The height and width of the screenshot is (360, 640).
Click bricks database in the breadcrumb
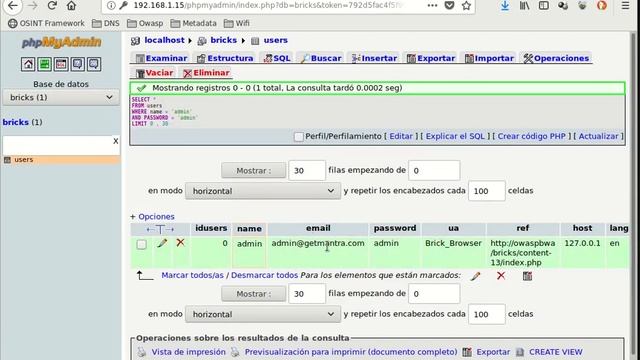coord(223,40)
